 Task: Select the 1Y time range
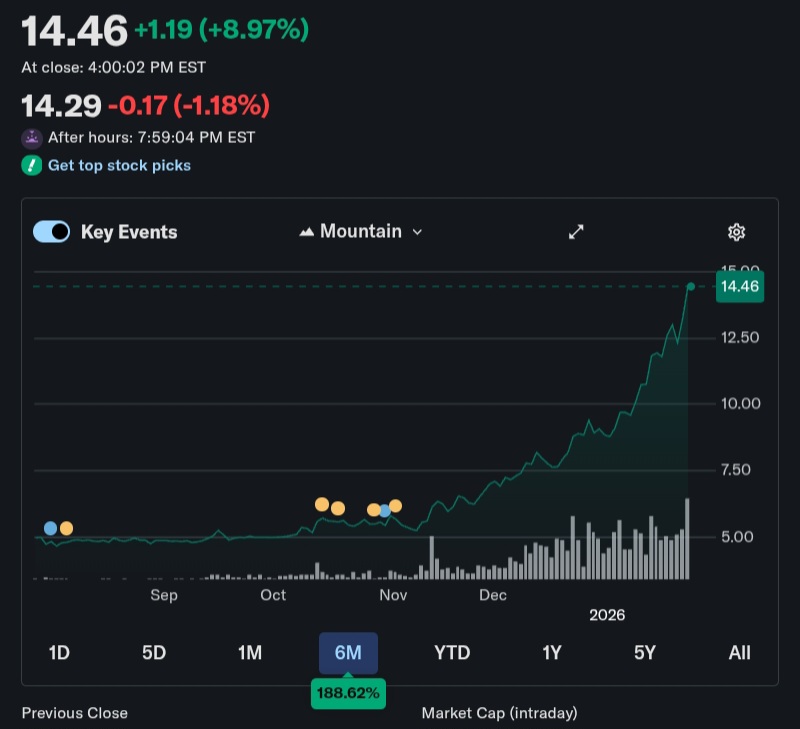pyautogui.click(x=552, y=652)
